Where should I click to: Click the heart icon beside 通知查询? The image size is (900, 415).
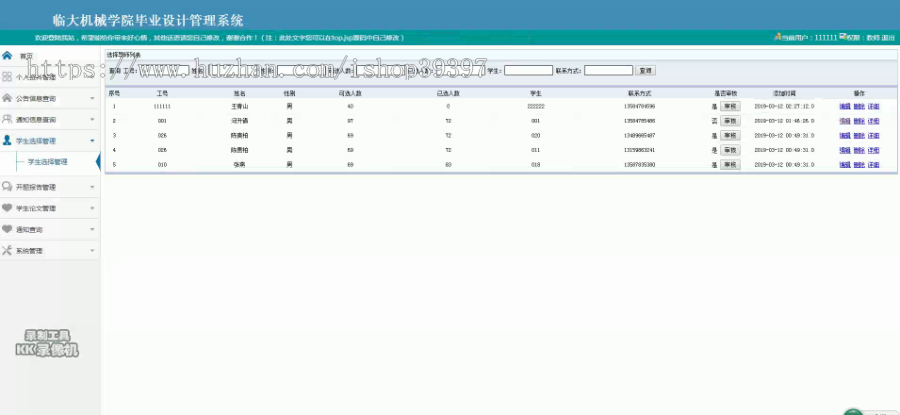coord(7,229)
